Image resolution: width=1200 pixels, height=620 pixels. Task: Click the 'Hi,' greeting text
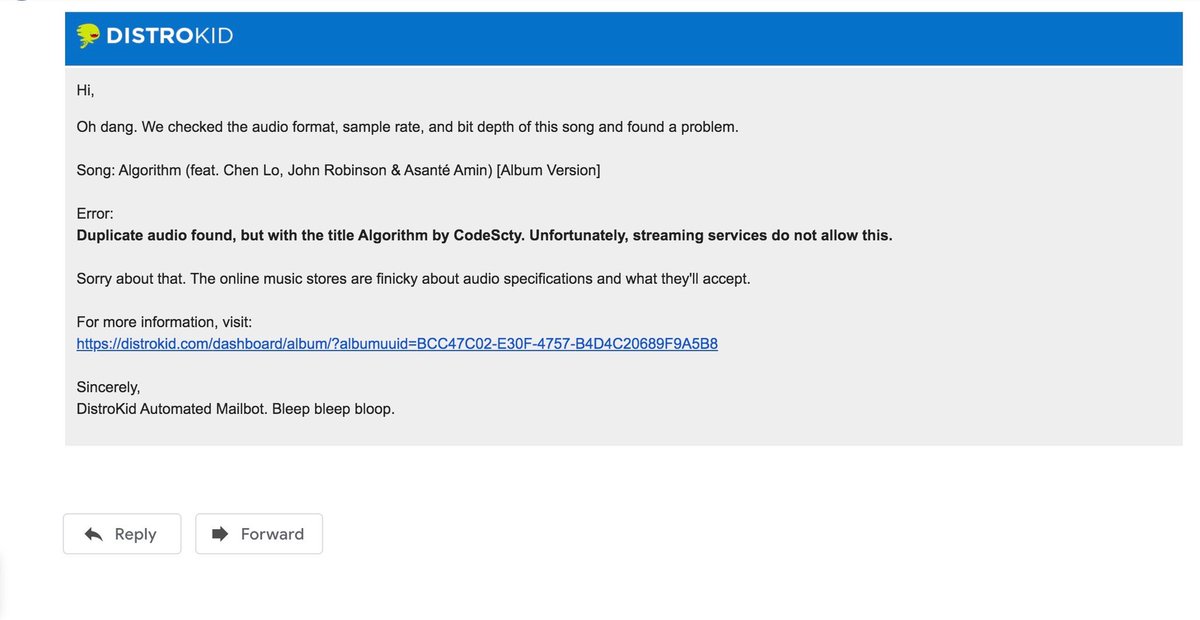point(85,90)
